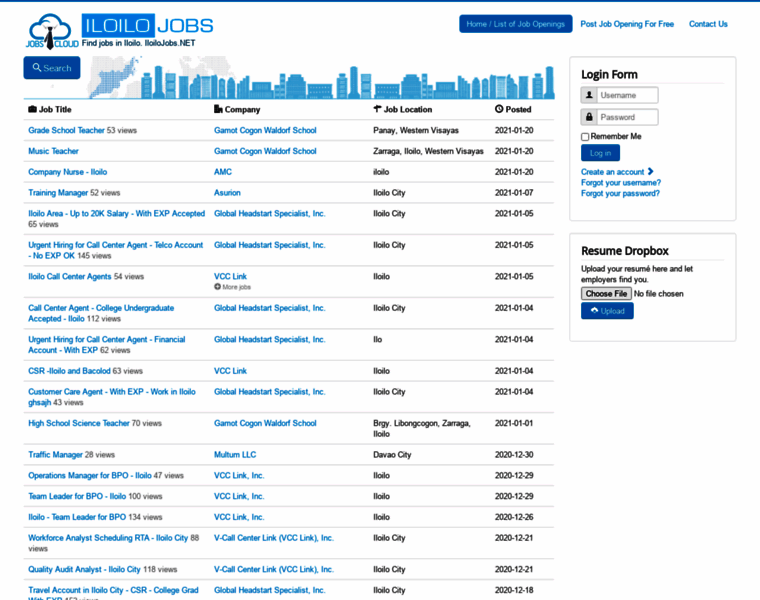This screenshot has width=760, height=600.
Task: Open Forgot your username link
Action: tap(621, 182)
